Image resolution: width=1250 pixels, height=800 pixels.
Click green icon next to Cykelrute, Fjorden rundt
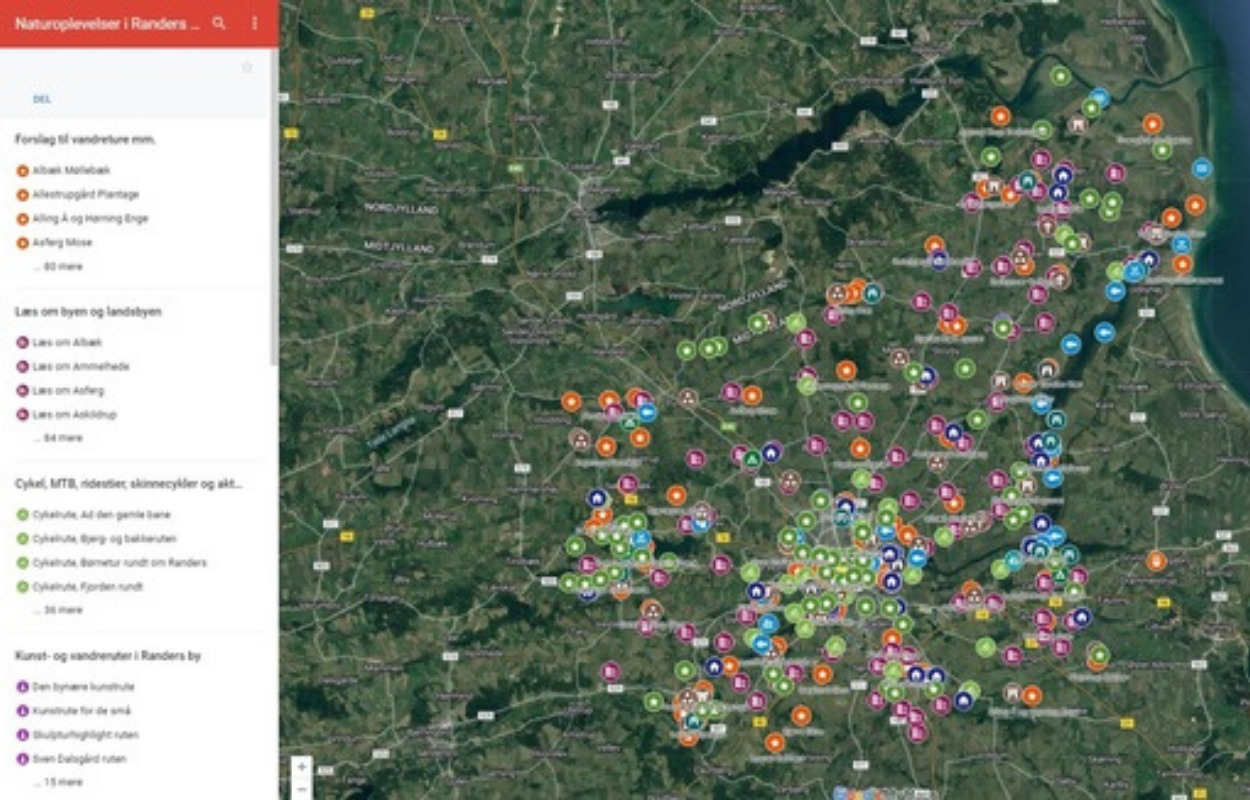(22, 587)
